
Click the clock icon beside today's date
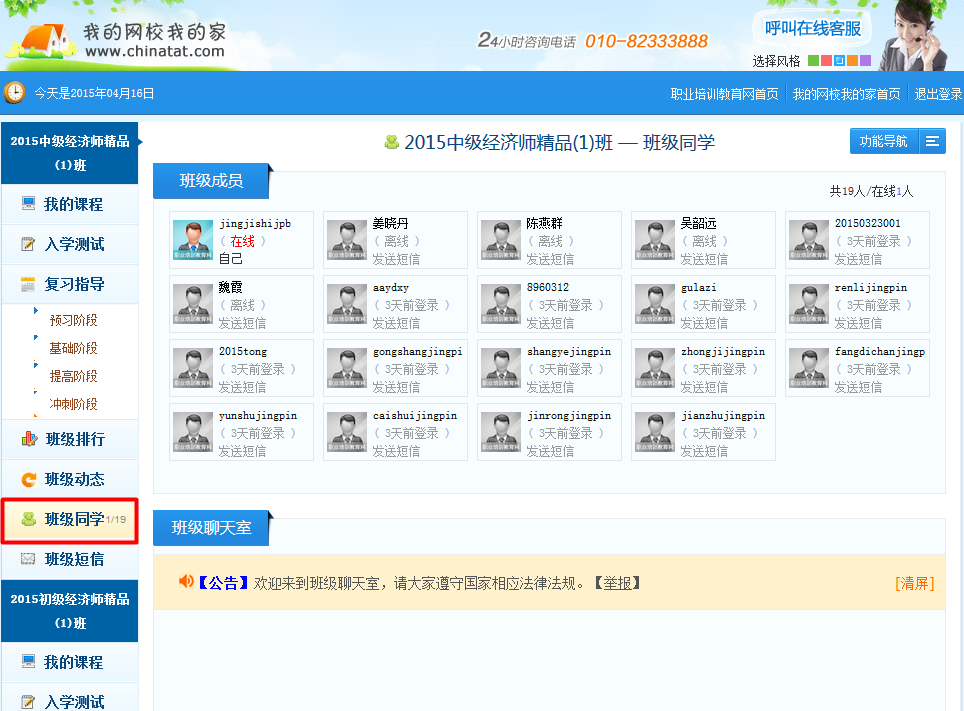tap(15, 93)
